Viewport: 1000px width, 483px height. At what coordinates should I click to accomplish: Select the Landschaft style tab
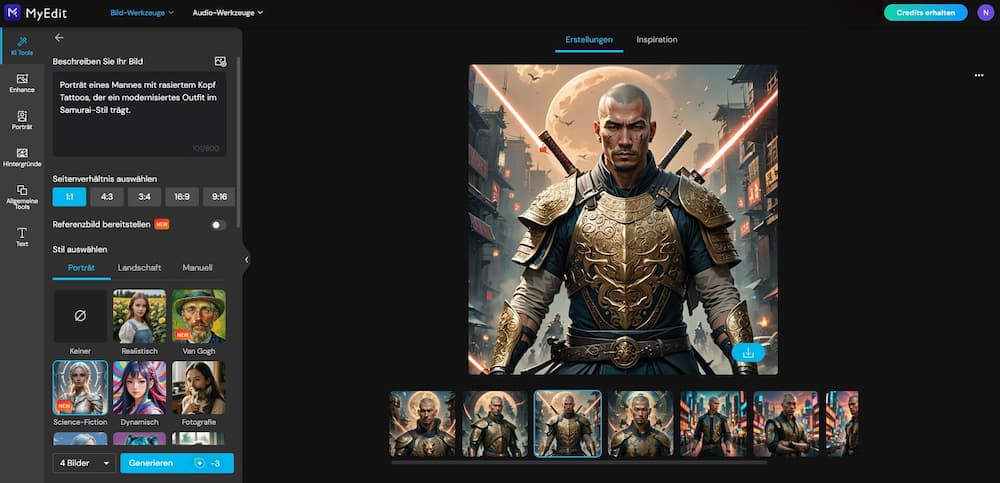coord(139,267)
